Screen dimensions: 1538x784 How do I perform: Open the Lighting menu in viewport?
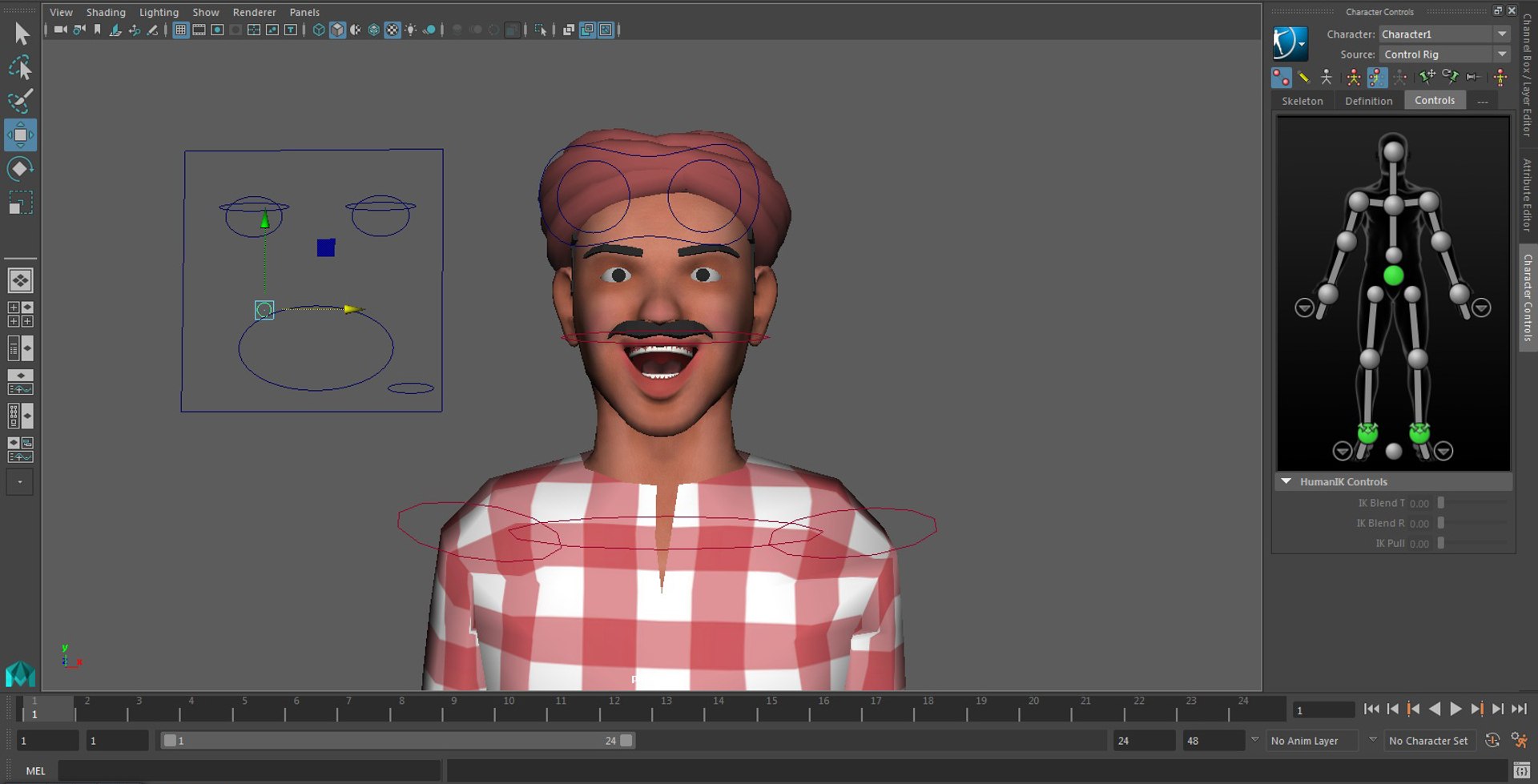click(x=159, y=12)
